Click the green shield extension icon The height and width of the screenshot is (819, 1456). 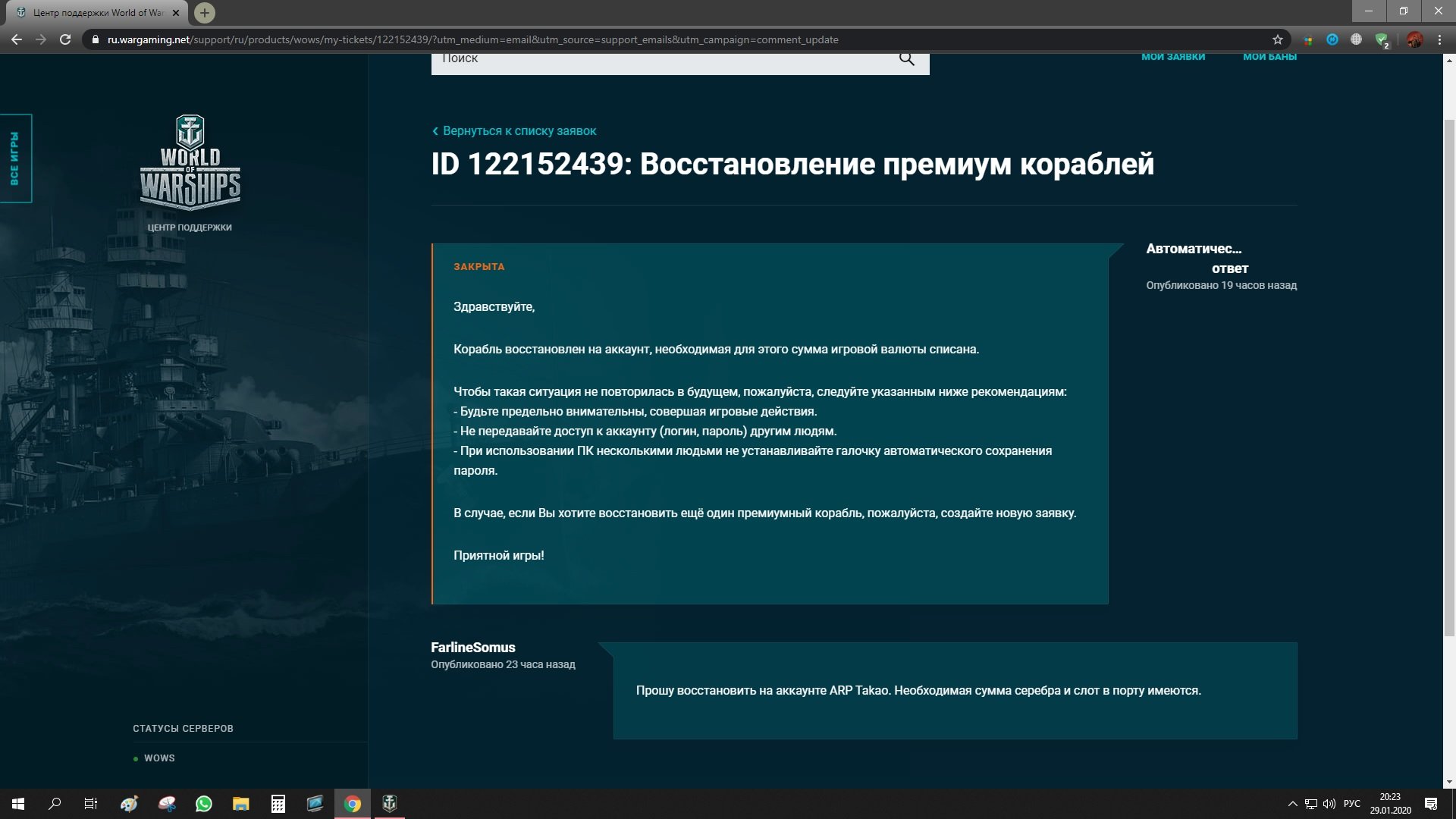(1382, 40)
